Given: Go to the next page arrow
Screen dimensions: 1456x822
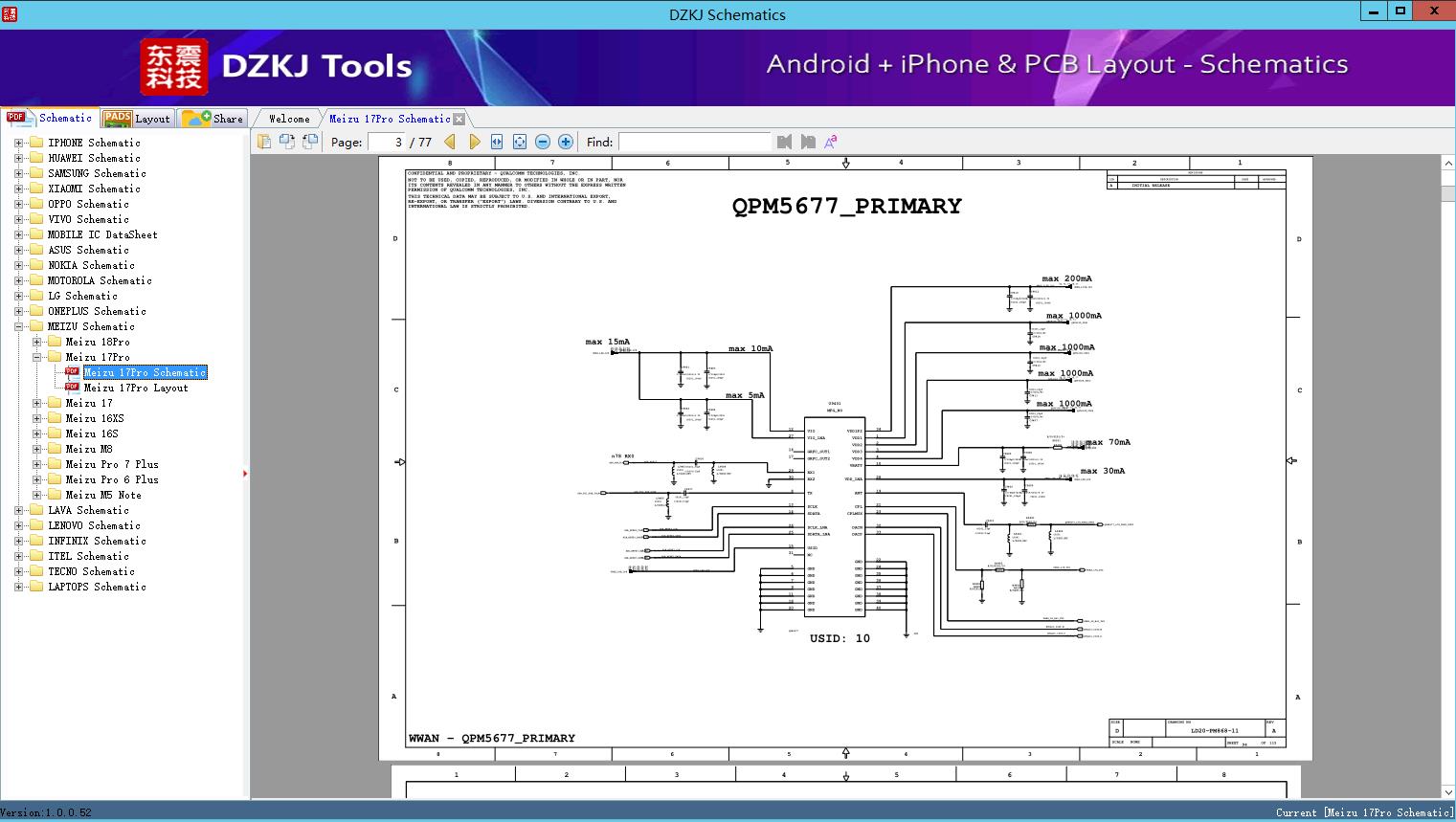Looking at the screenshot, I should pyautogui.click(x=474, y=142).
